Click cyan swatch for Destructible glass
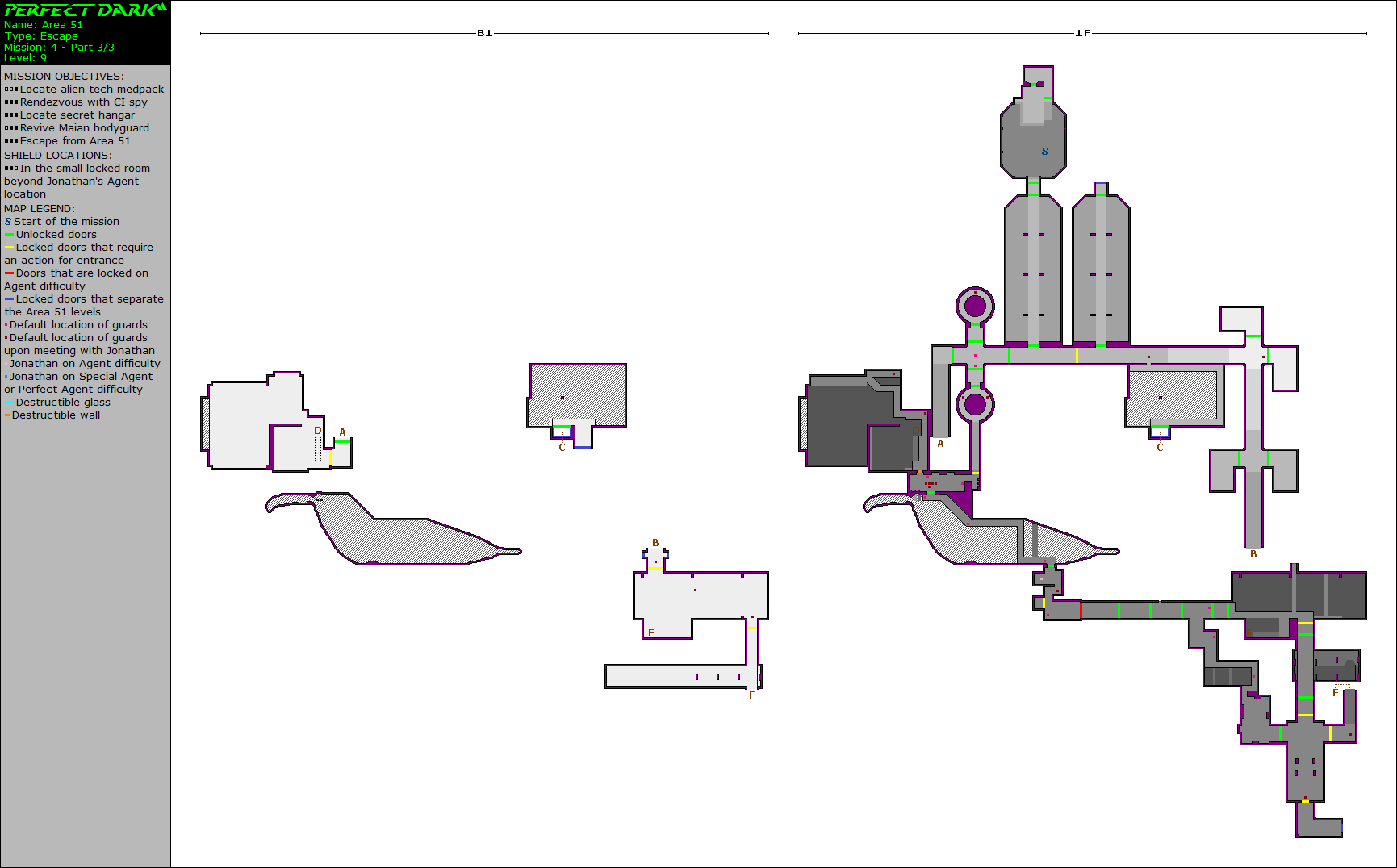Image resolution: width=1397 pixels, height=868 pixels. tap(9, 403)
